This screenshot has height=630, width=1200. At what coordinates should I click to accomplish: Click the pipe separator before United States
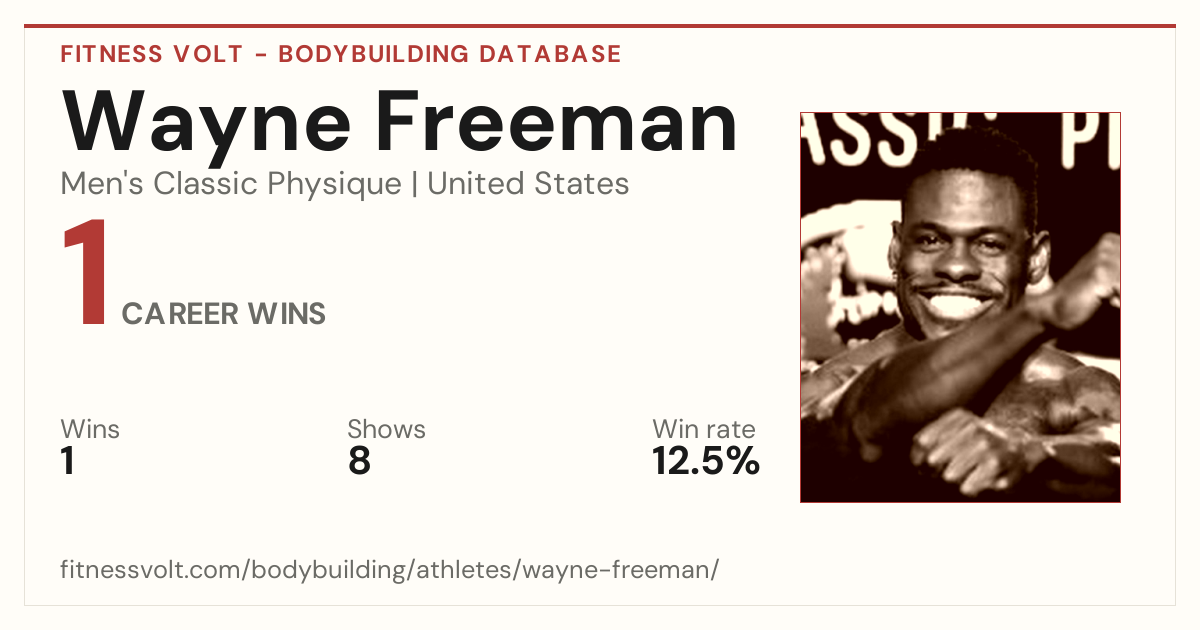pyautogui.click(x=414, y=184)
